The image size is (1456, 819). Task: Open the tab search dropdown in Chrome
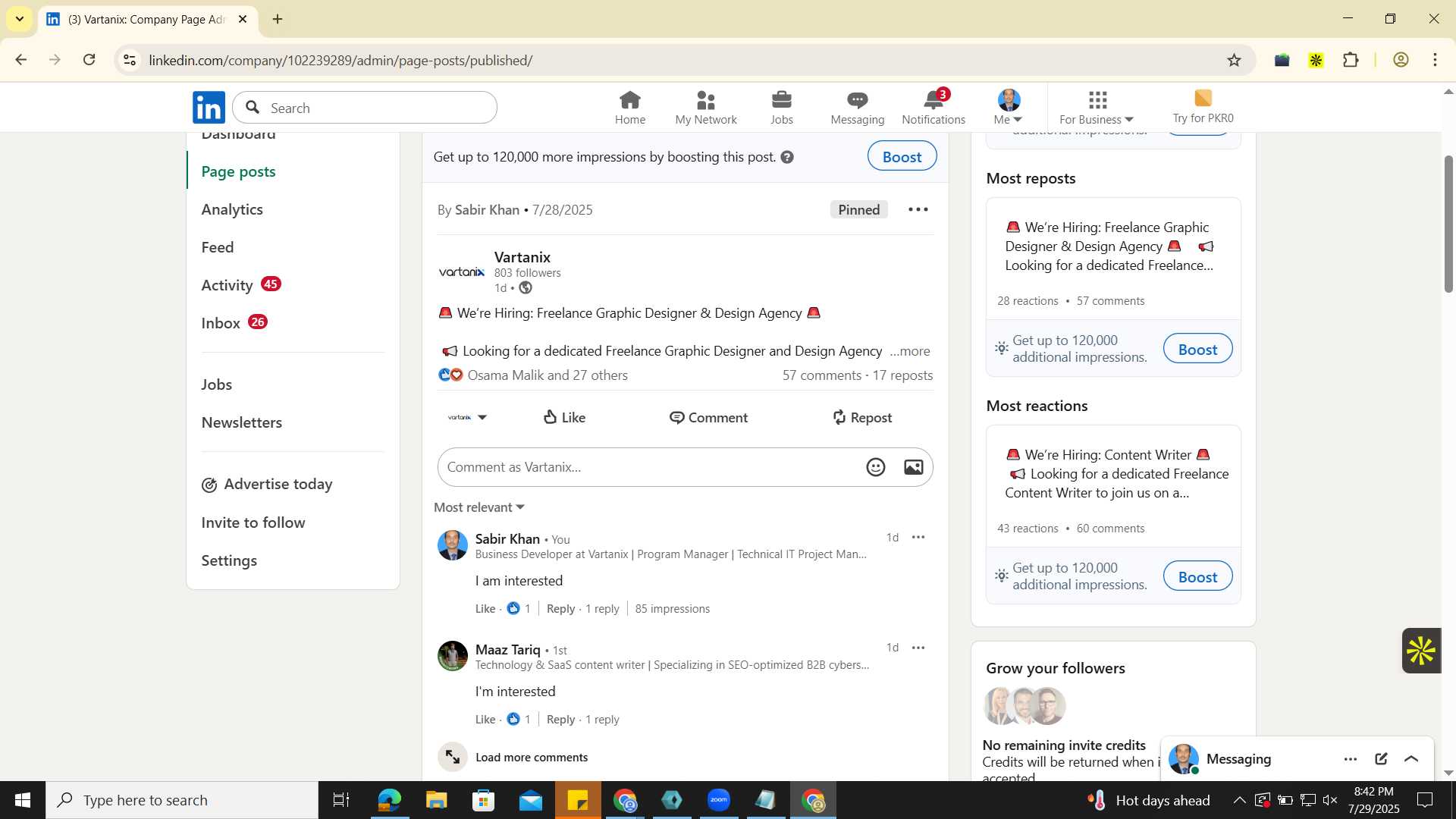pos(19,19)
